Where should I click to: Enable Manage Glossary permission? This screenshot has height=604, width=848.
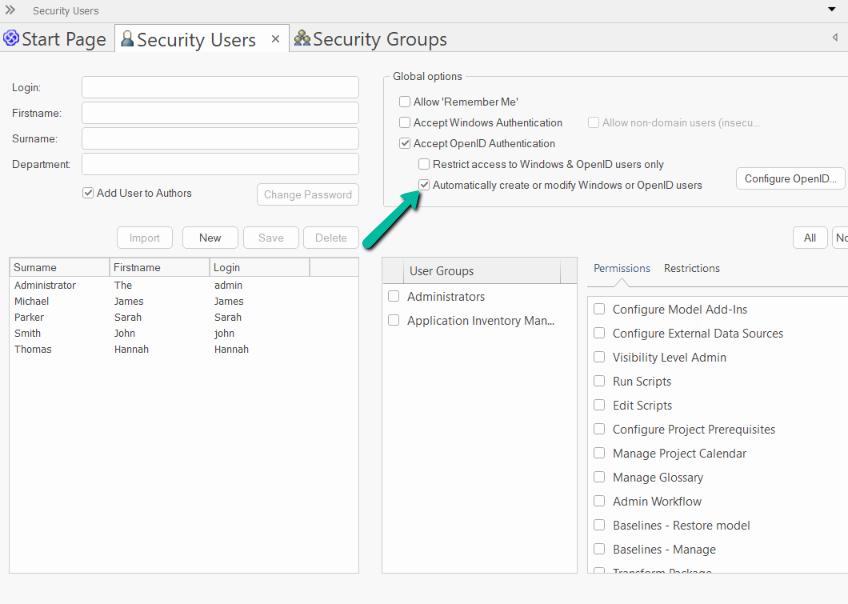click(x=599, y=477)
